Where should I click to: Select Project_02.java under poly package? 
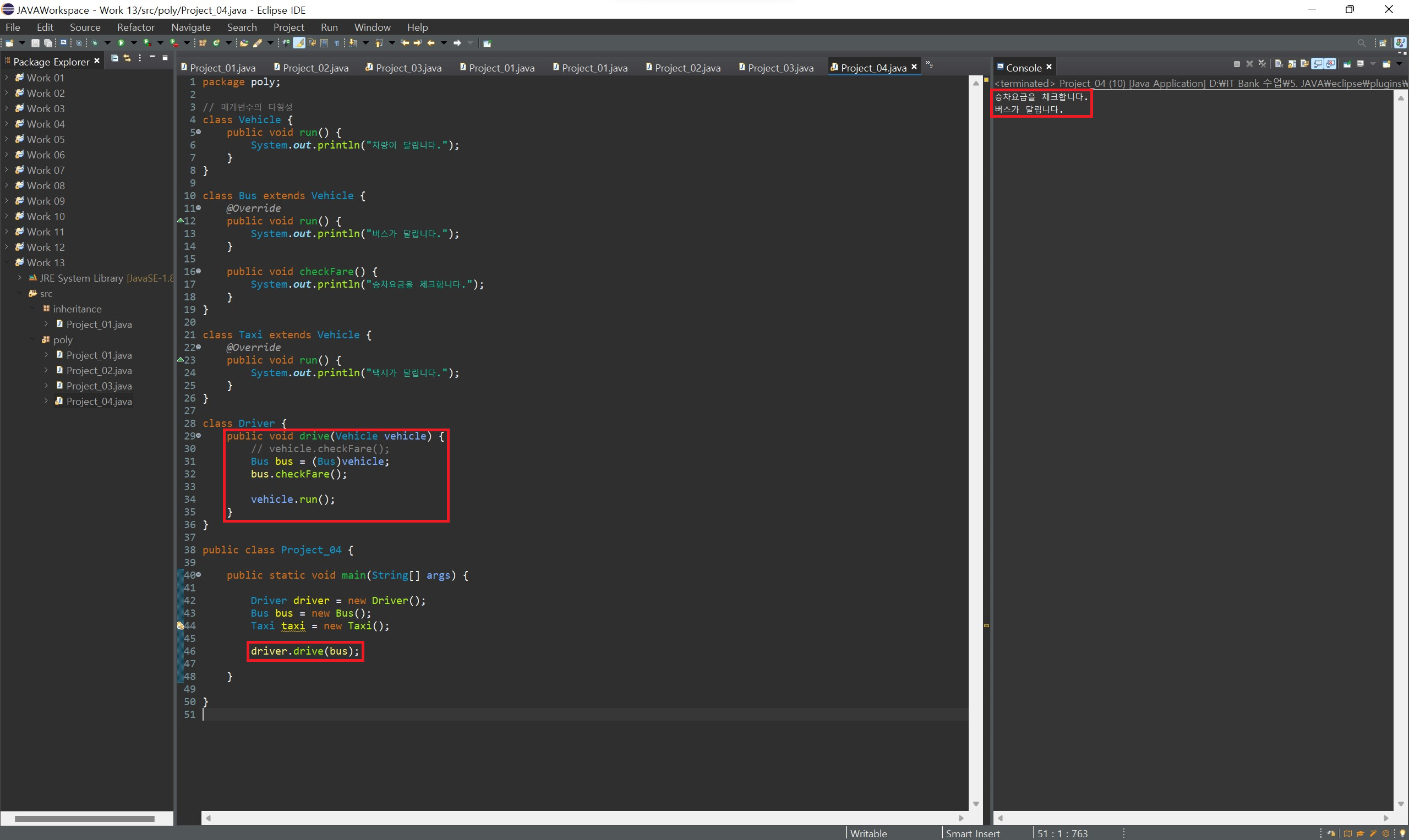[x=99, y=370]
